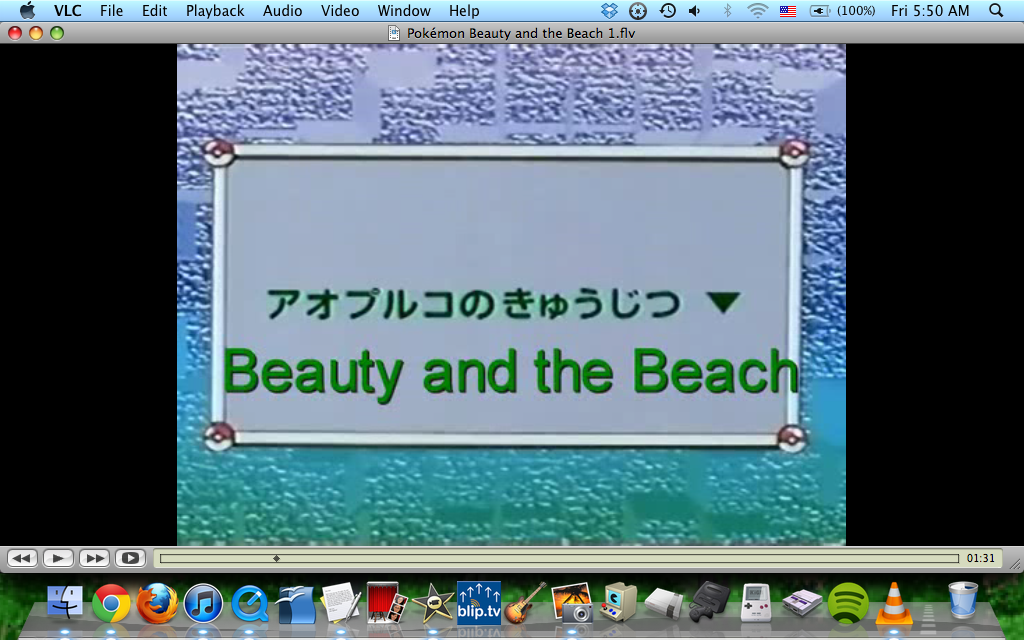Image resolution: width=1024 pixels, height=640 pixels.
Task: Open iTunes from the dock
Action: (x=203, y=603)
